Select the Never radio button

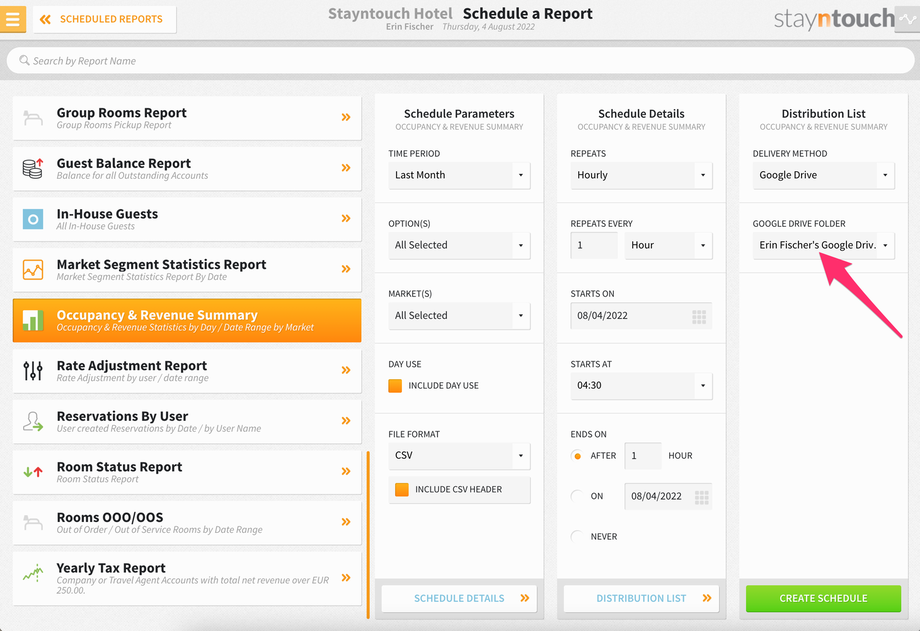pos(577,536)
